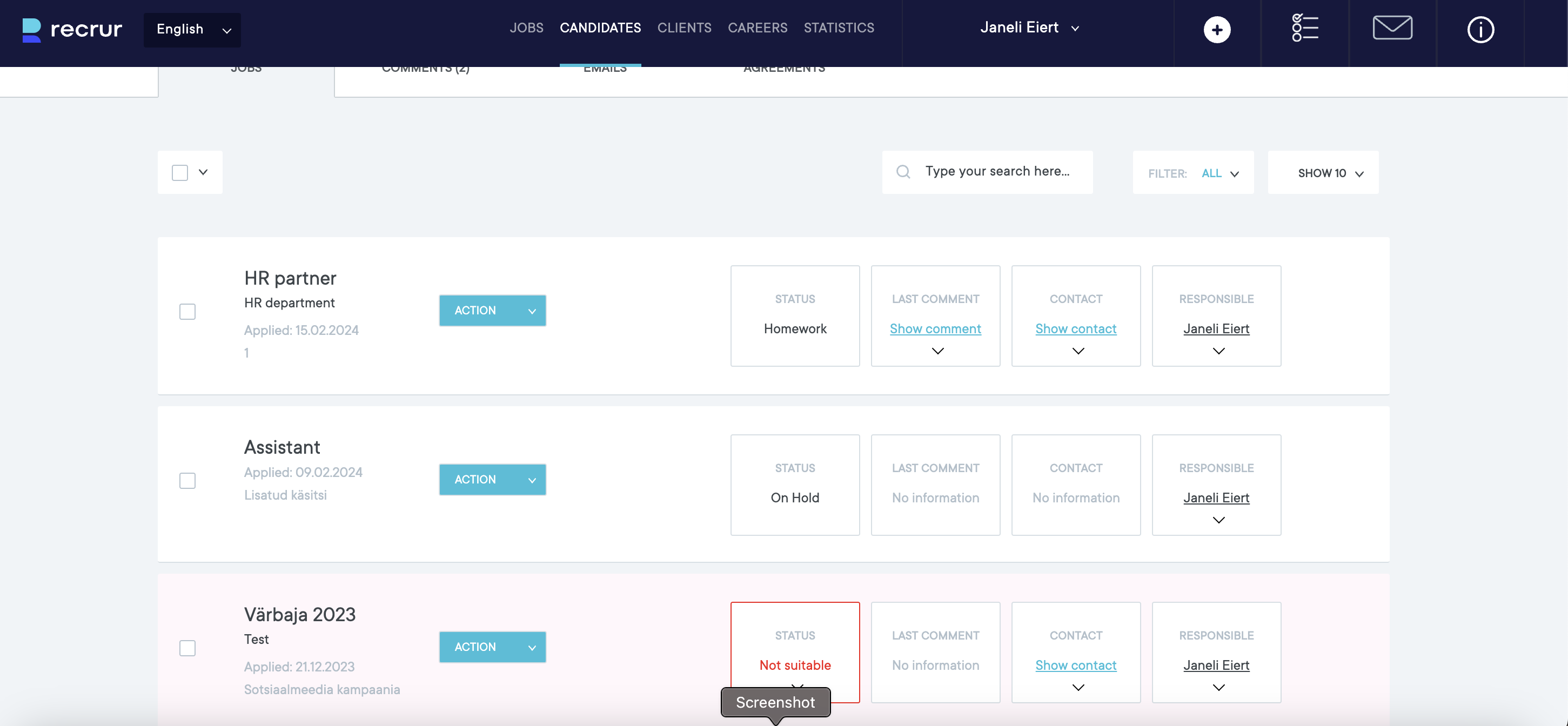Expand chevron under Assistant responsible Janeli Eiert
The height and width of the screenshot is (726, 1568).
tap(1218, 520)
